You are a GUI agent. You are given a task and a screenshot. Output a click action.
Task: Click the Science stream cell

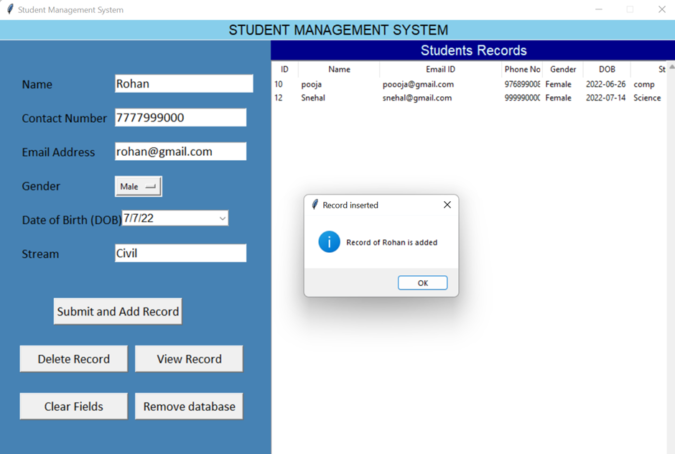[x=647, y=98]
